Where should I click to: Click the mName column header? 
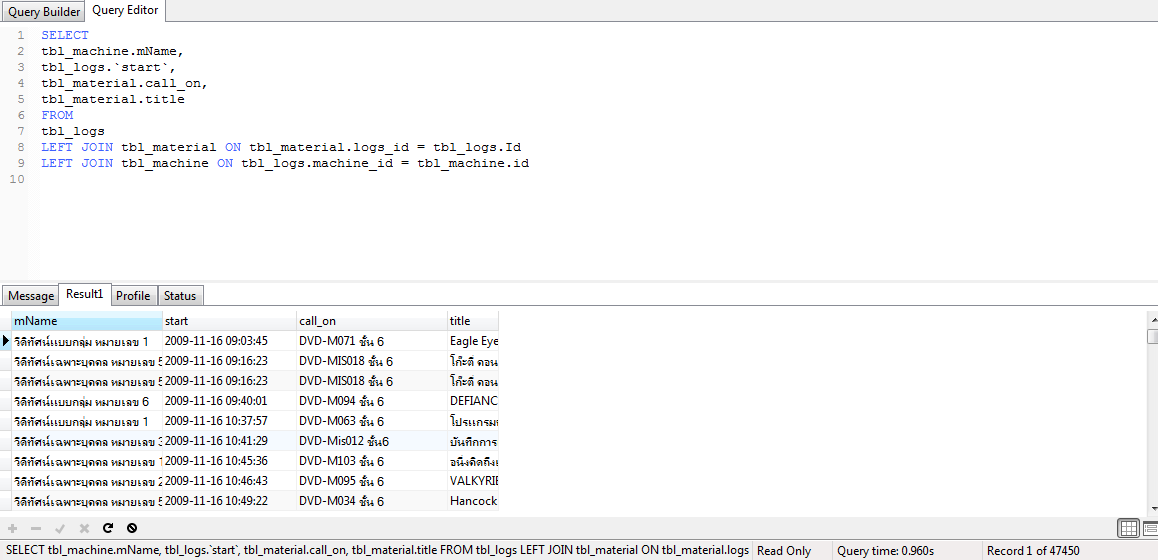point(86,321)
